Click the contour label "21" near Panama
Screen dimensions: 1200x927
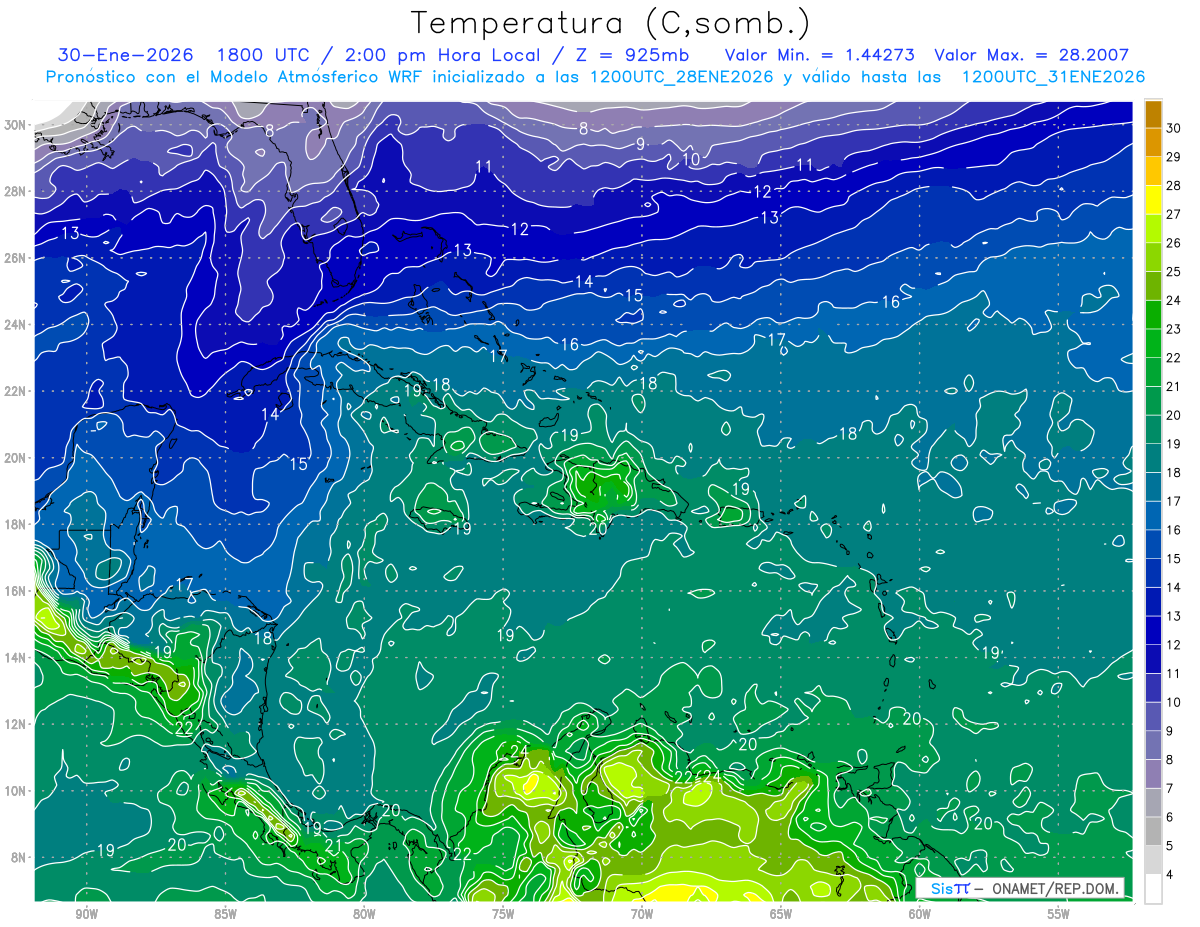click(x=333, y=845)
